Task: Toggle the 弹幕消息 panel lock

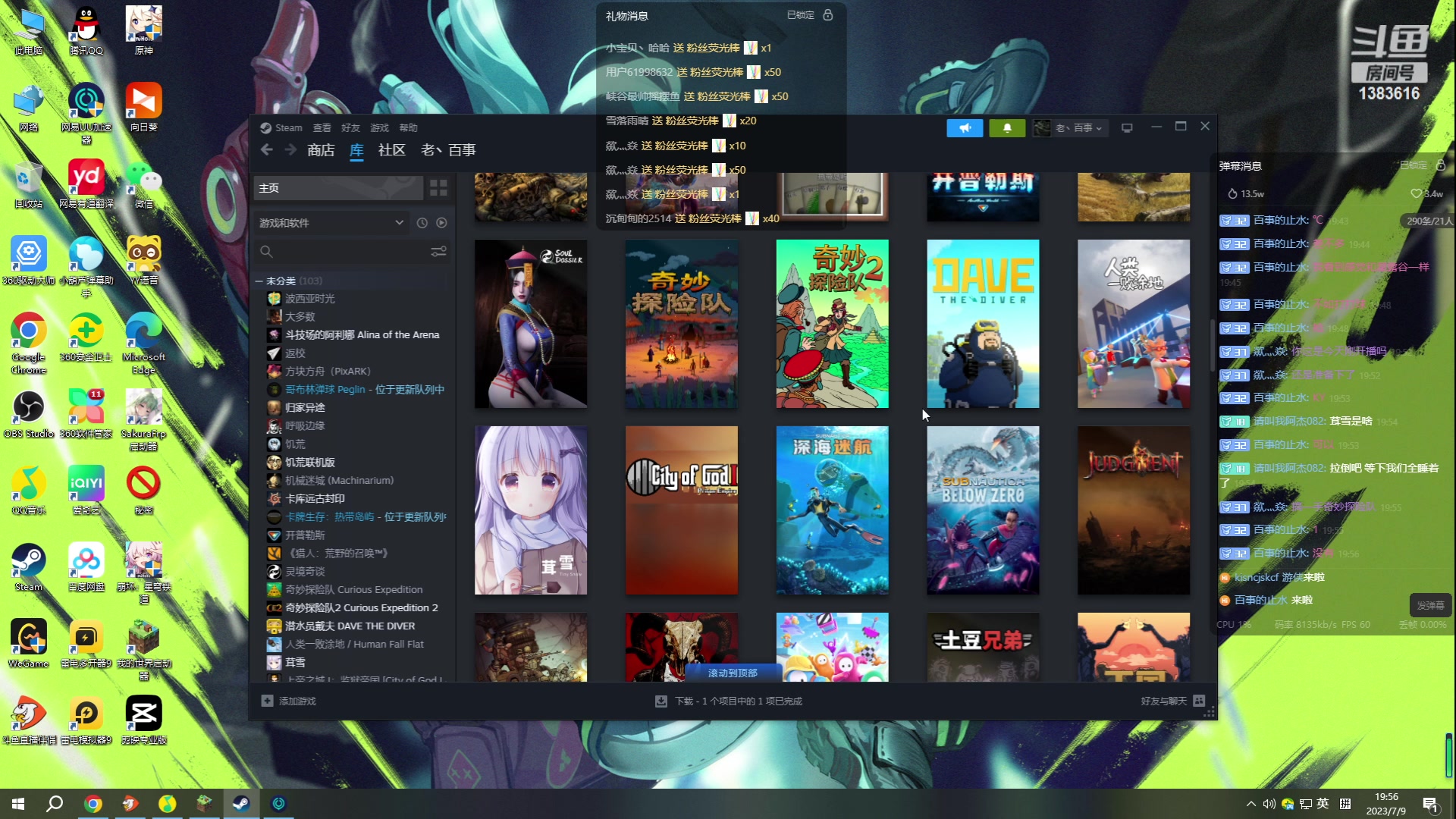Action: pos(1441,165)
